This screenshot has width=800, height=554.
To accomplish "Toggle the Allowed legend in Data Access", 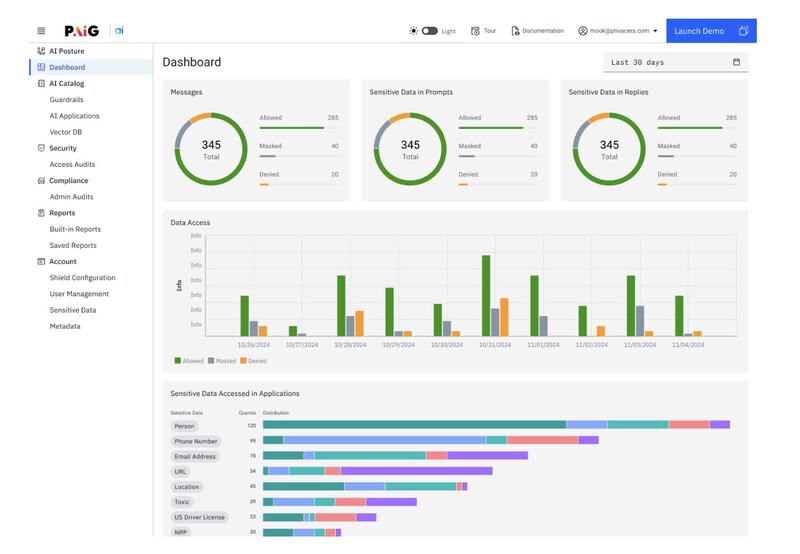I will [x=189, y=360].
